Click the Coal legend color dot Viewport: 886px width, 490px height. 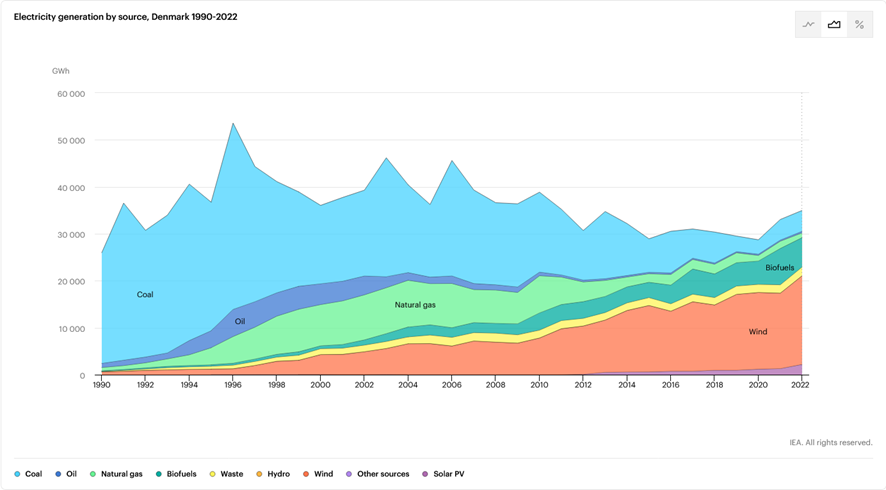tap(17, 474)
